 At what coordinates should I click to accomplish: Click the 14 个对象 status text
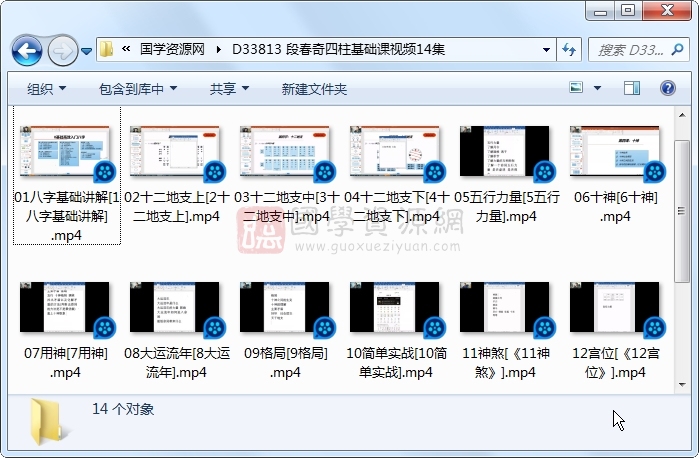coord(123,409)
